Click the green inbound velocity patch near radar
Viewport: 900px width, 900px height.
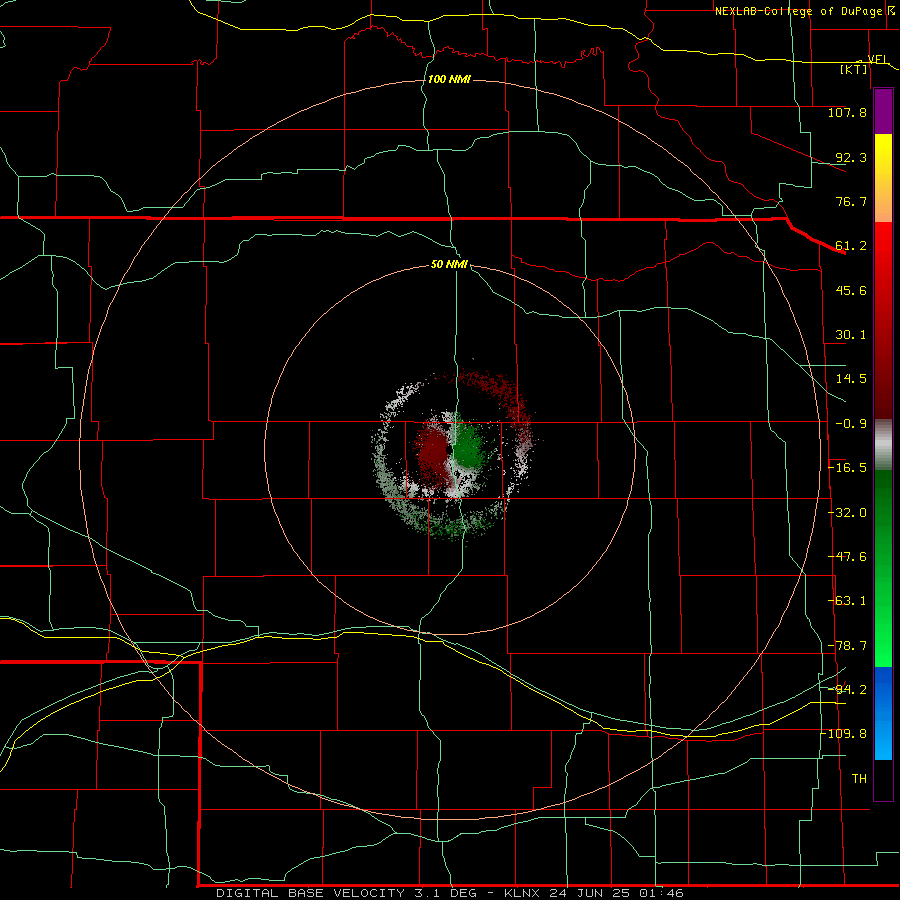click(471, 445)
